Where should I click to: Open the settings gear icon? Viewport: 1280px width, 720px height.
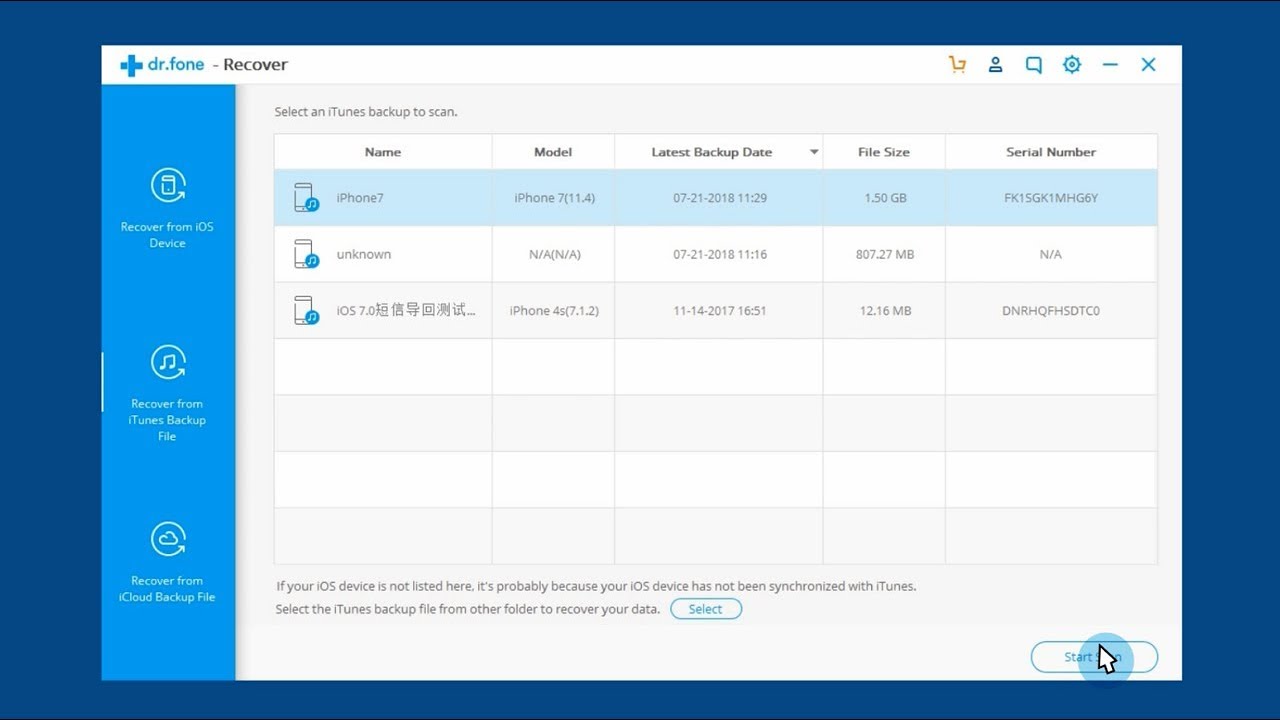tap(1072, 65)
